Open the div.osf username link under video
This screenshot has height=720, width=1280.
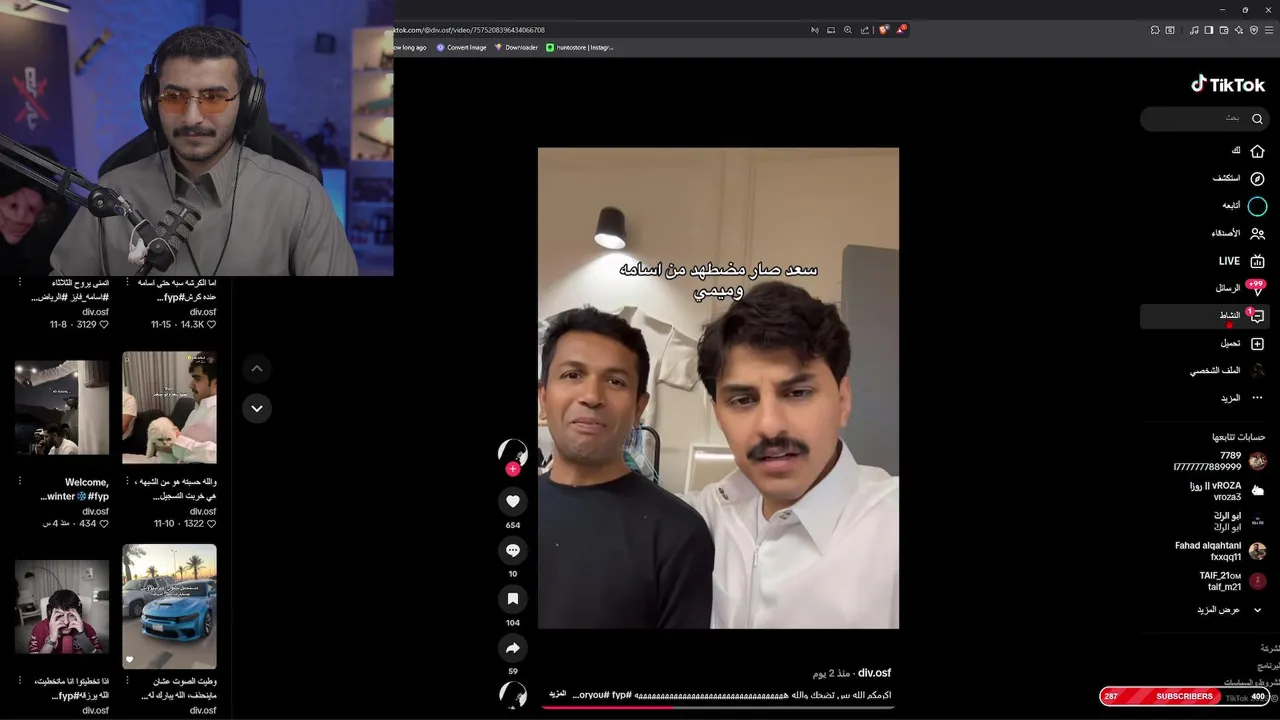(x=874, y=673)
